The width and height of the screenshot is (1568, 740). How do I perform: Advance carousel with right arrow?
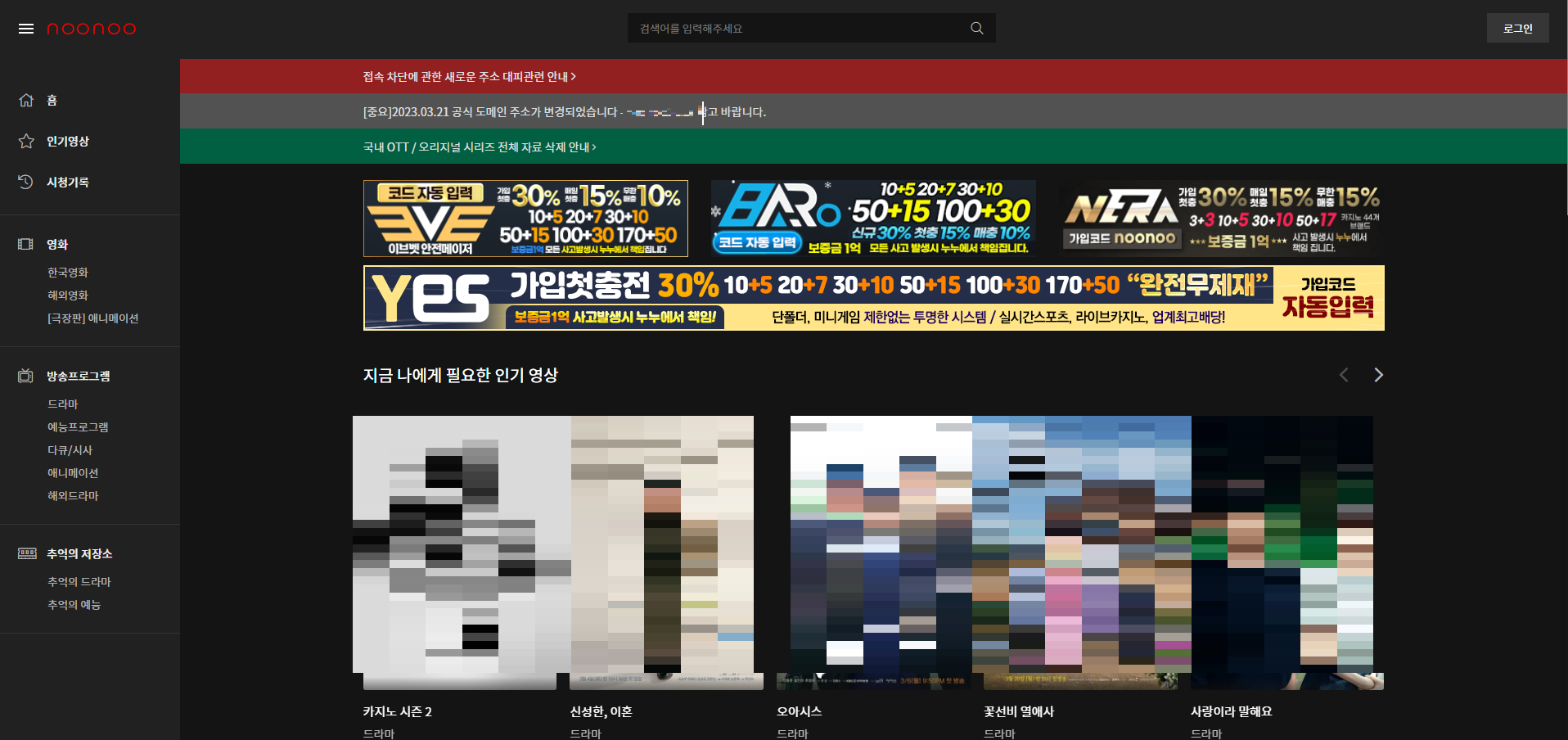1378,374
